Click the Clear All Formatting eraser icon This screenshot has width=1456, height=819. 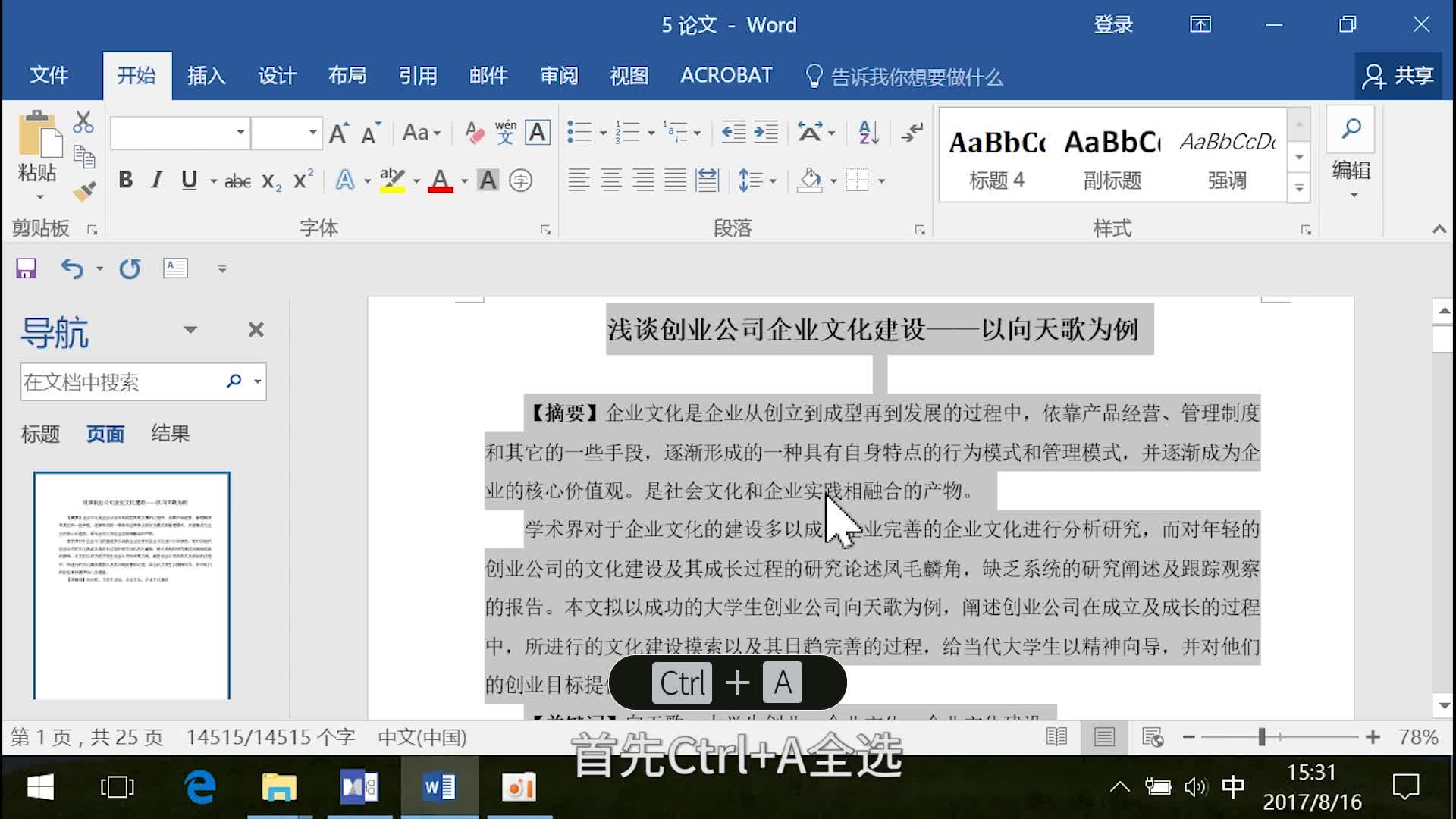(475, 133)
